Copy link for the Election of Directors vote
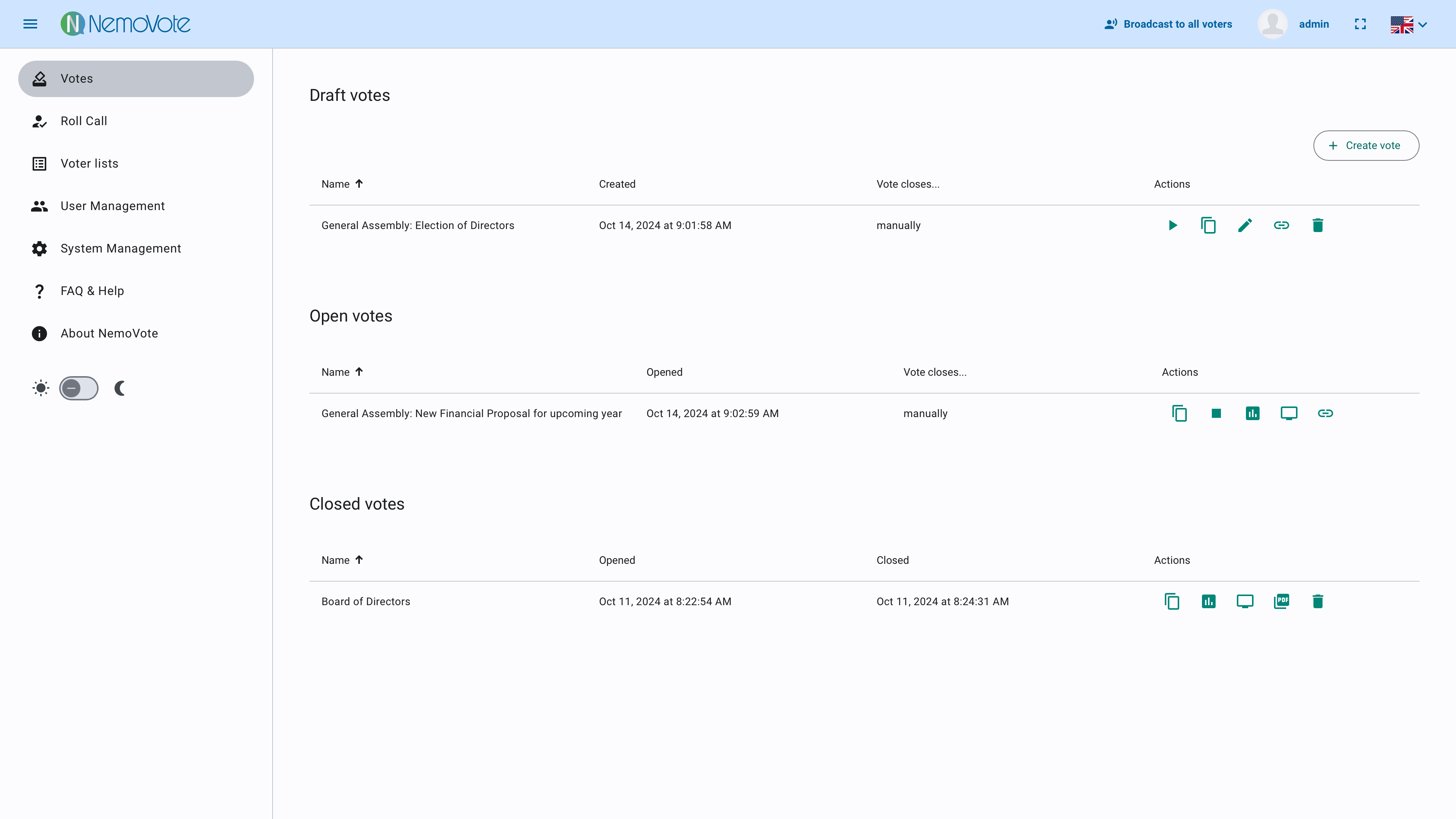1456x819 pixels. [1281, 225]
